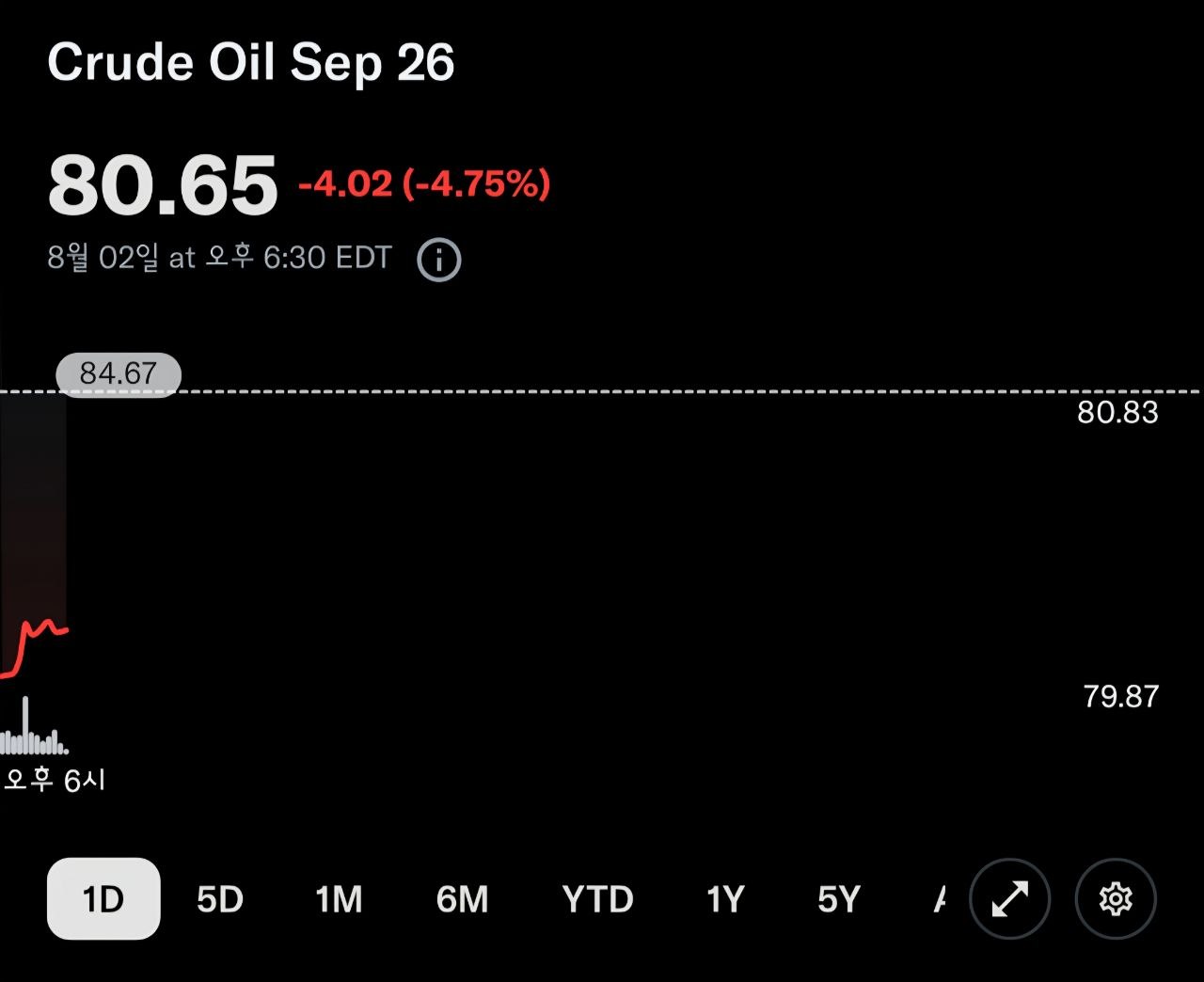
Task: Tap the -4.02 (-4.75%) change text
Action: point(424,183)
